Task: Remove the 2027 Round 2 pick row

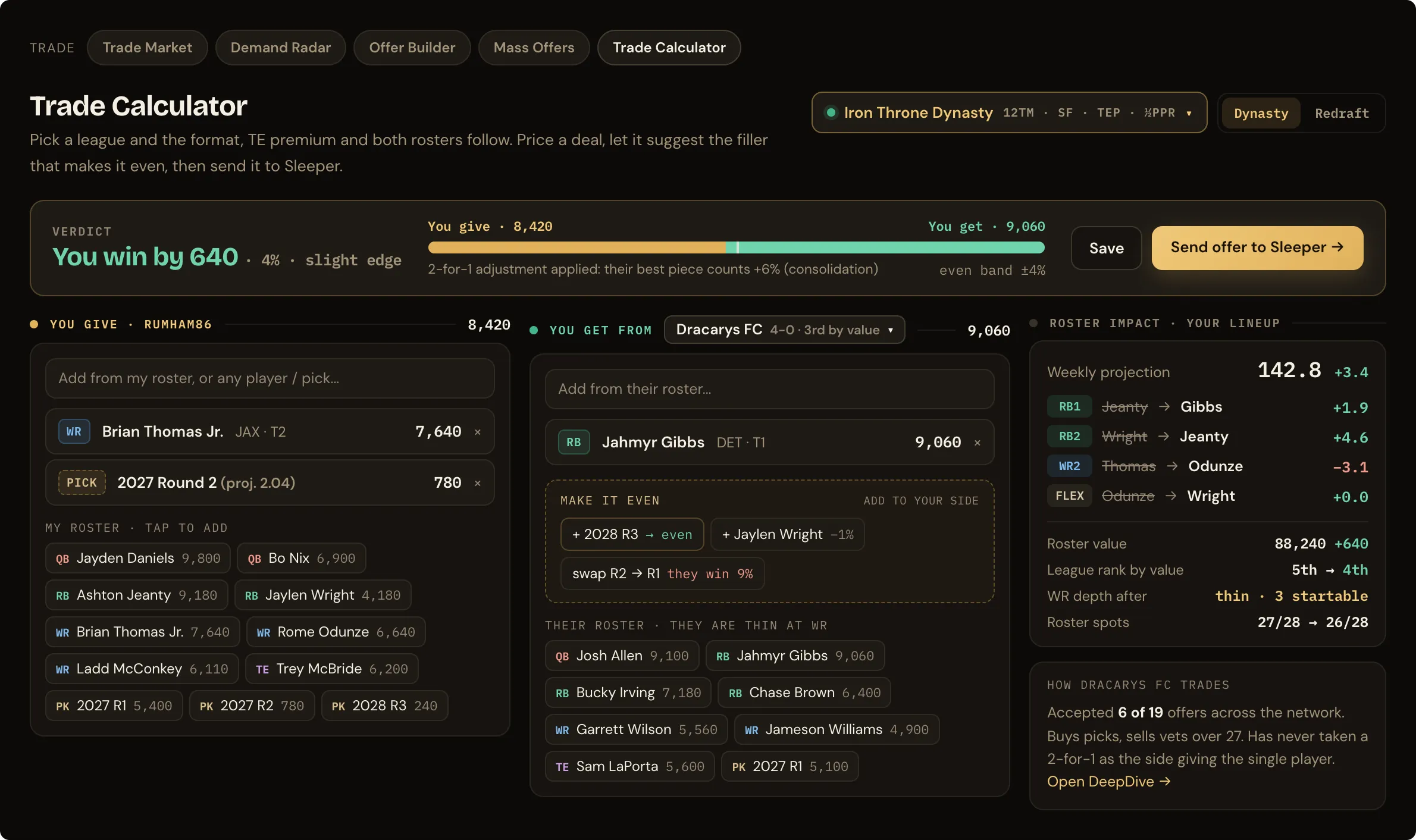Action: click(478, 484)
